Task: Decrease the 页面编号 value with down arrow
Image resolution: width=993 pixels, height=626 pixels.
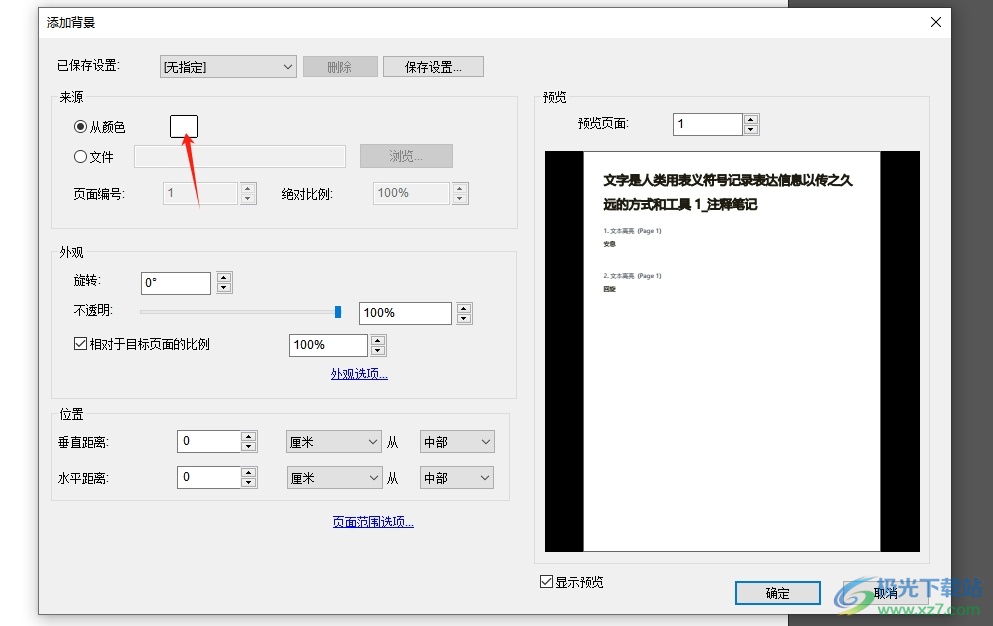Action: 248,198
